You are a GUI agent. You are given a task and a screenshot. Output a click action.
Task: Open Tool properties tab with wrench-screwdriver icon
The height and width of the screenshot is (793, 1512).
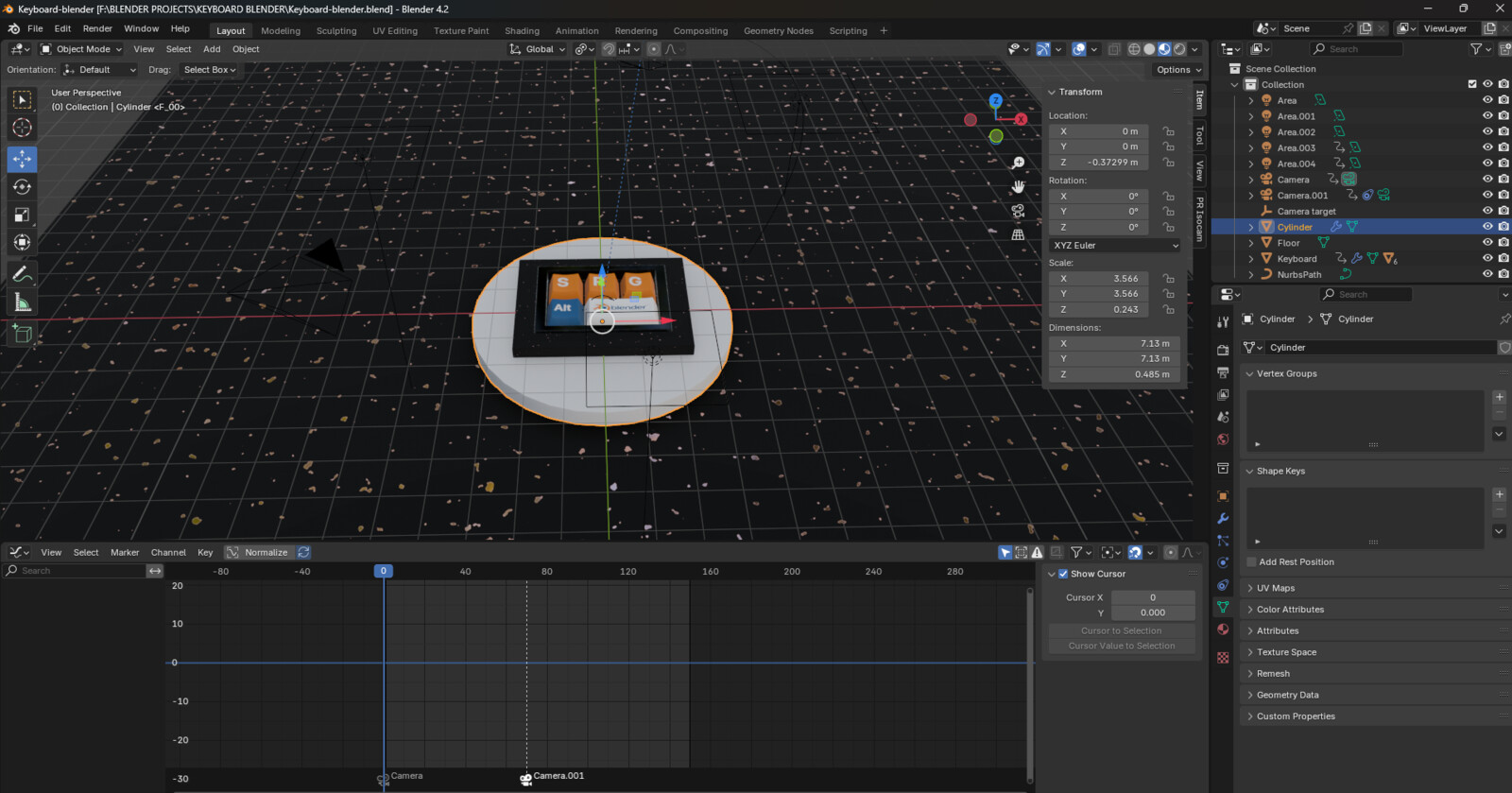[1223, 322]
